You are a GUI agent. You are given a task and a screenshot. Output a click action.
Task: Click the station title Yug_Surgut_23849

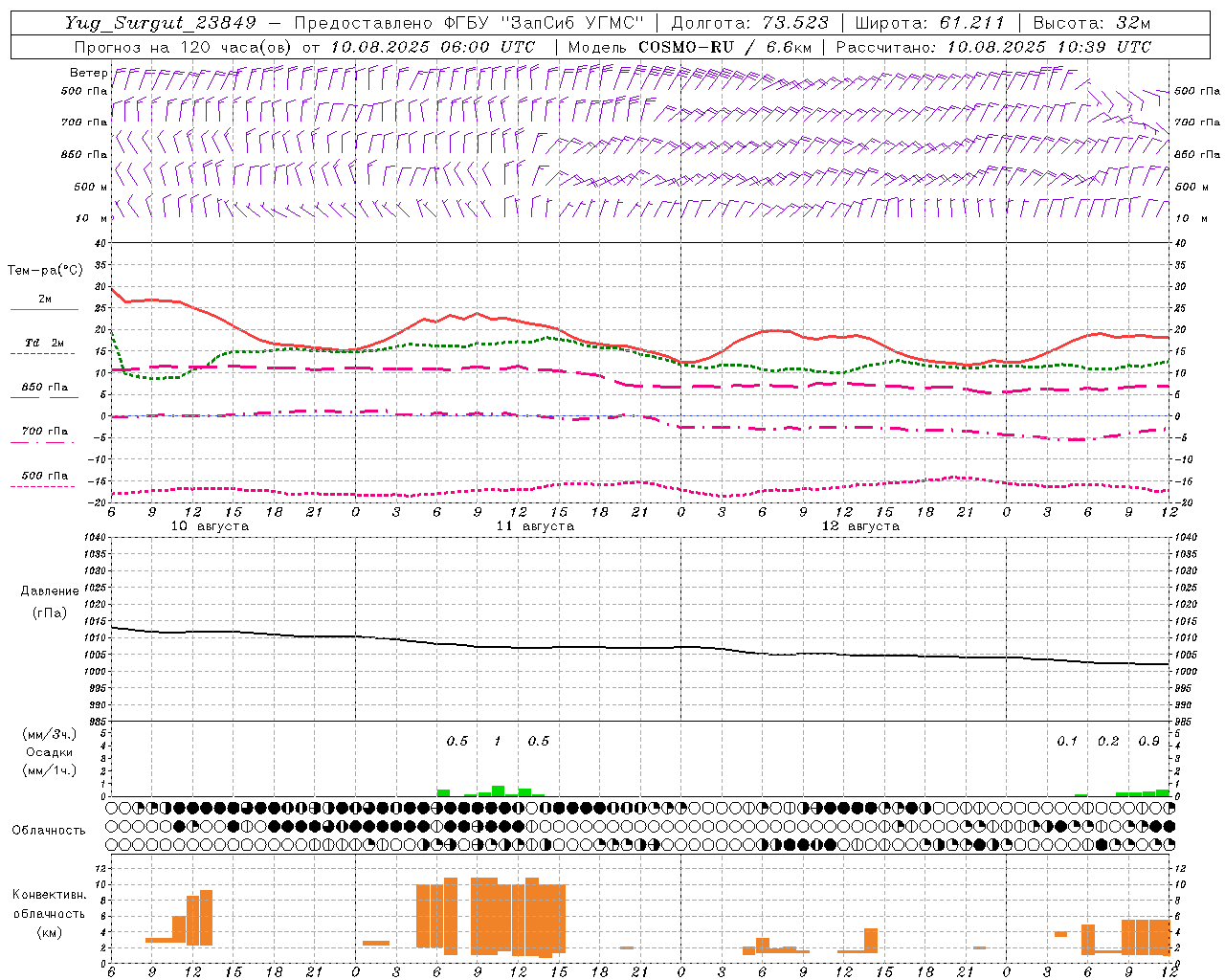tap(161, 24)
